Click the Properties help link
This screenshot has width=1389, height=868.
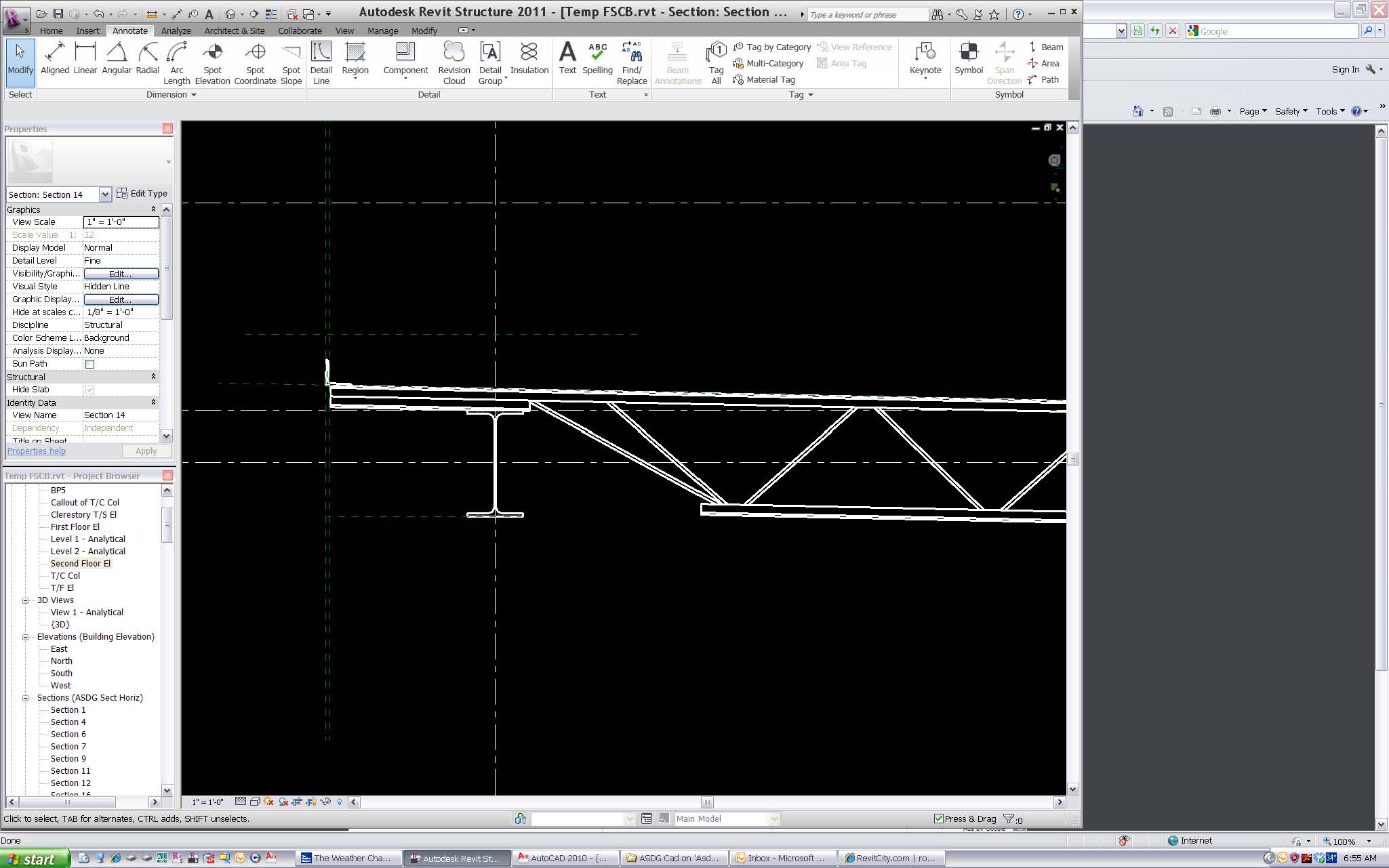pos(37,451)
